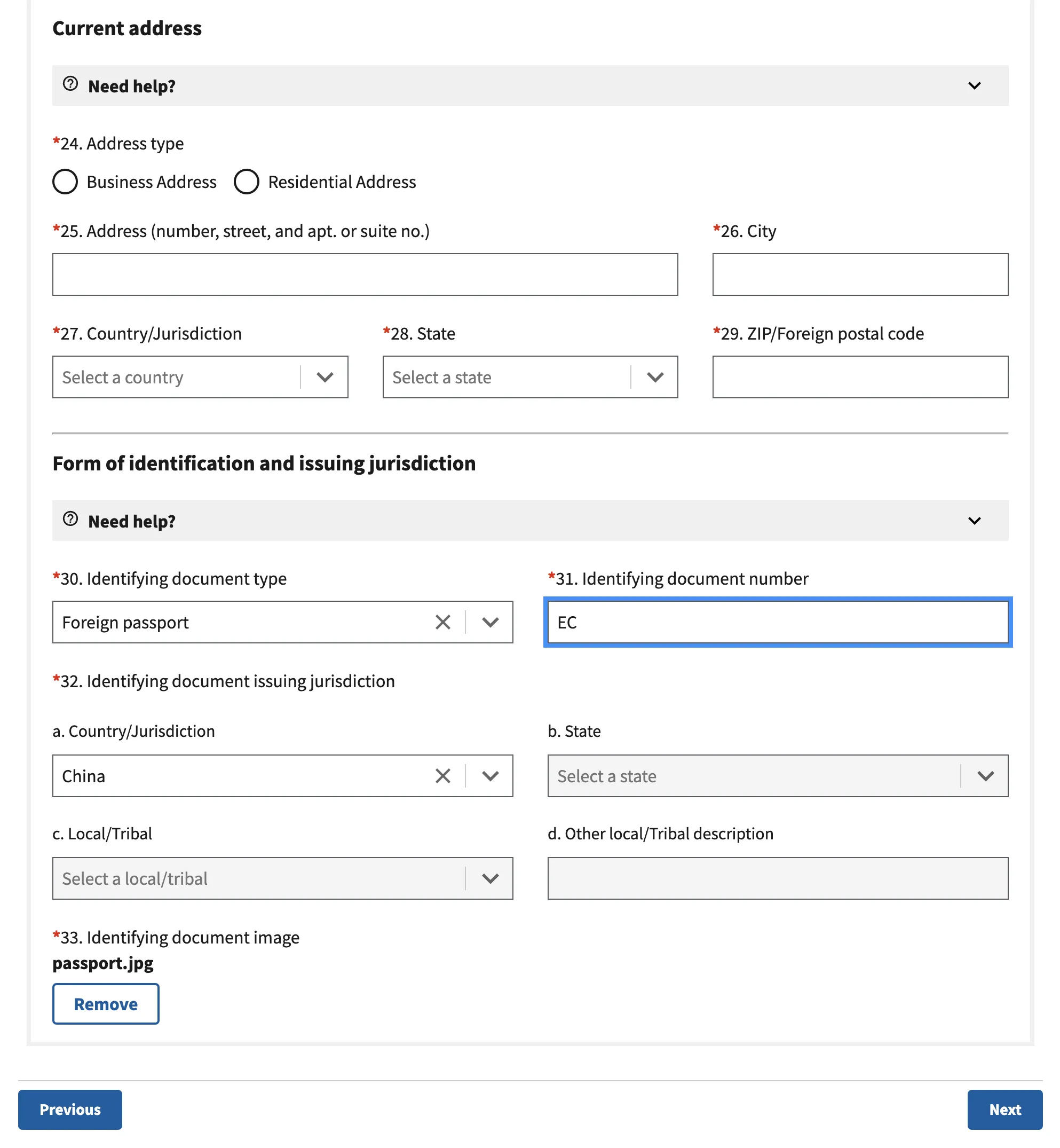
Task: Click the dropdown arrow for identifying document type
Action: tap(489, 622)
